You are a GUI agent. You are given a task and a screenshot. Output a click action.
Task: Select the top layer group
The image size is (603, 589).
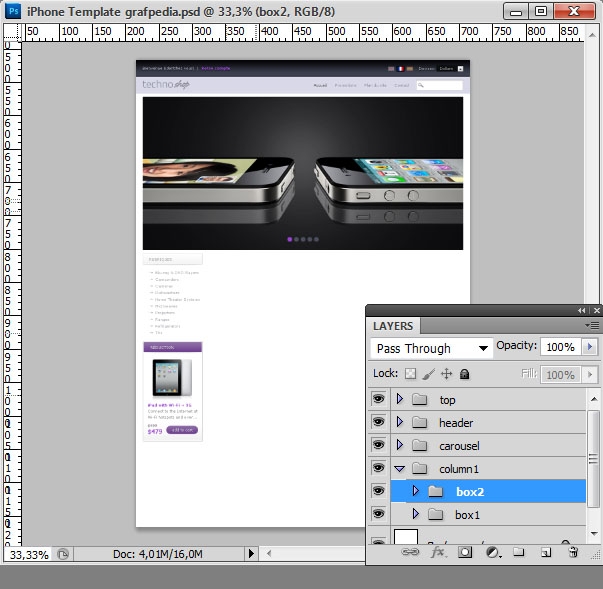click(x=488, y=399)
